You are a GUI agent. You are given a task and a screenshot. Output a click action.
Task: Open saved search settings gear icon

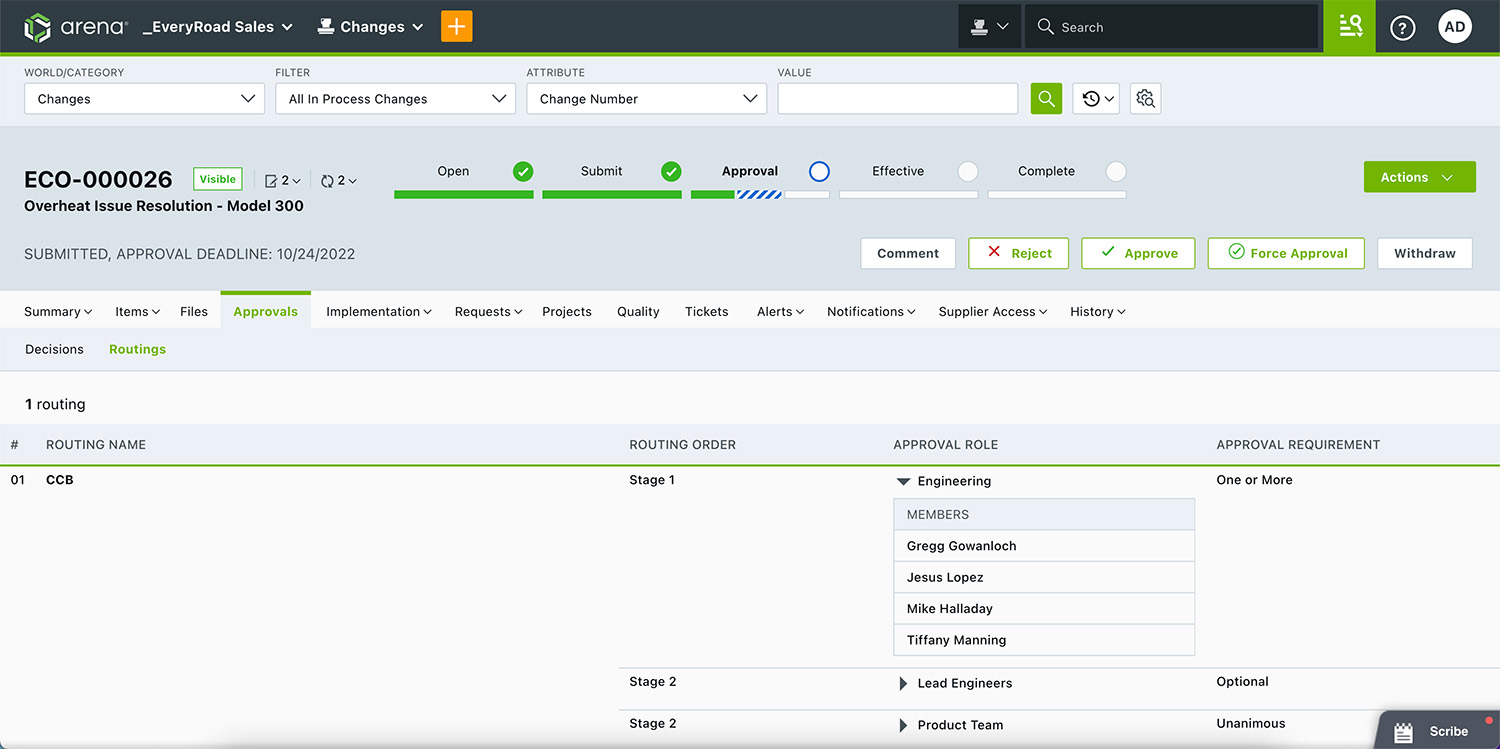1145,98
